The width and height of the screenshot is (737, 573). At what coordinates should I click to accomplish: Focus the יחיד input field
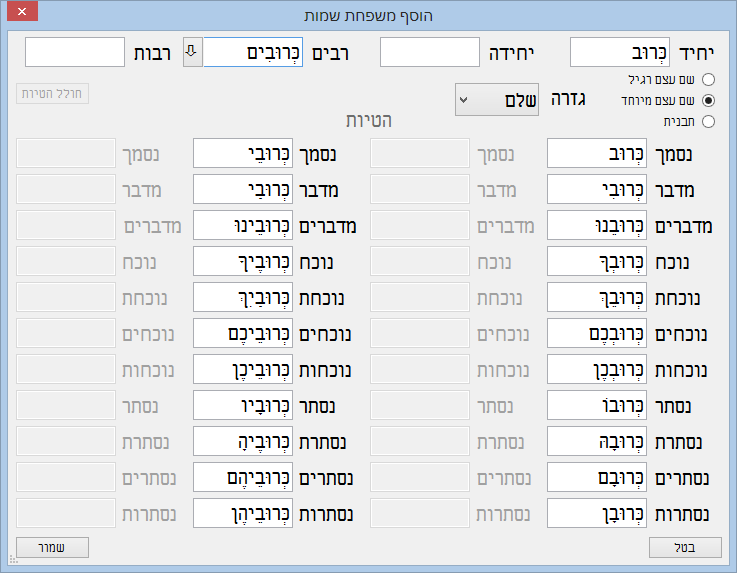coord(619,53)
